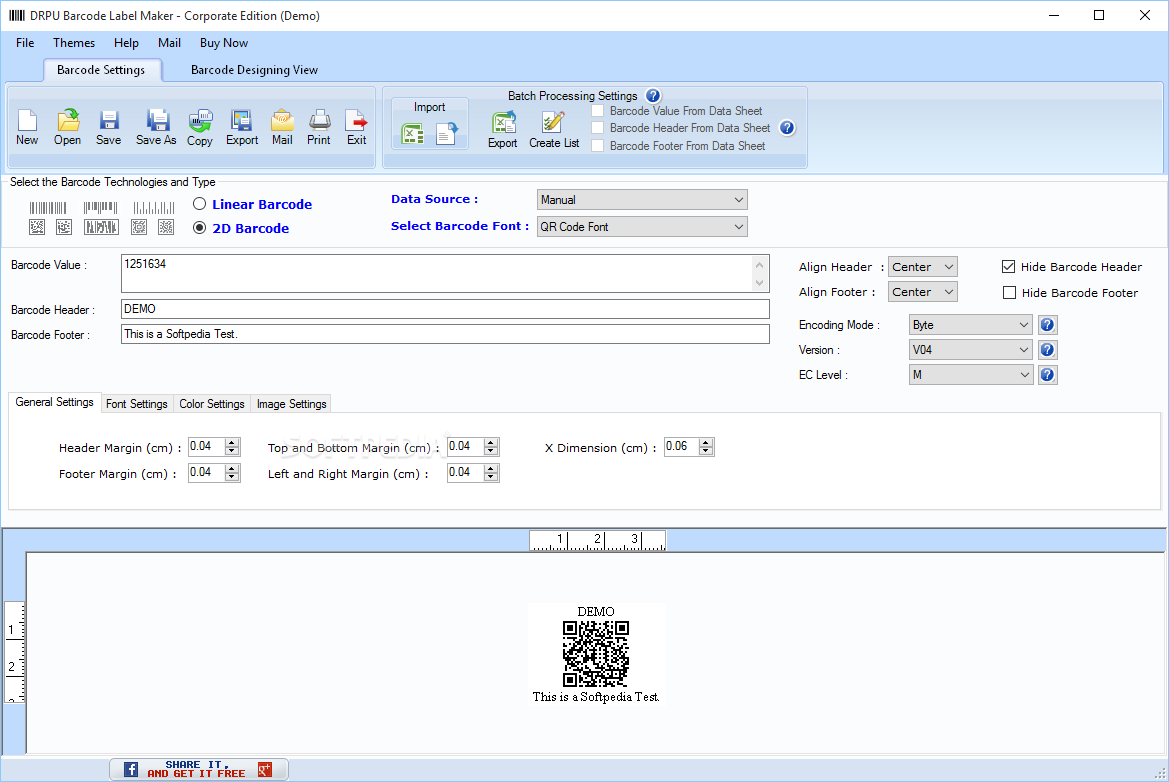Viewport: 1169px width, 782px height.
Task: Switch to Image Settings tab
Action: coord(292,404)
